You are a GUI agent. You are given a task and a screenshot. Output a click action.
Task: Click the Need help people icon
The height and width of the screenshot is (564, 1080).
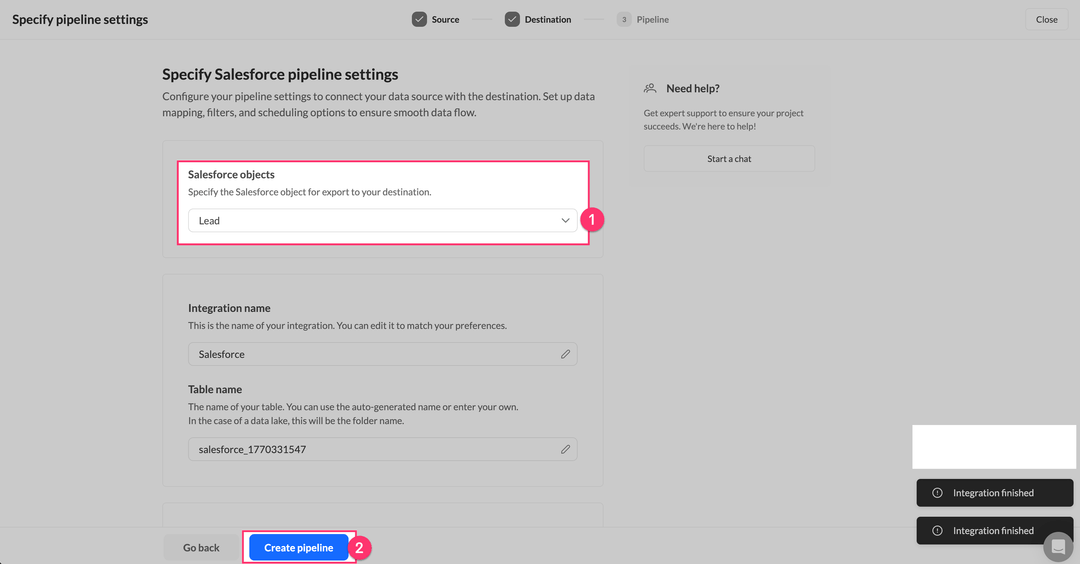[x=650, y=88]
